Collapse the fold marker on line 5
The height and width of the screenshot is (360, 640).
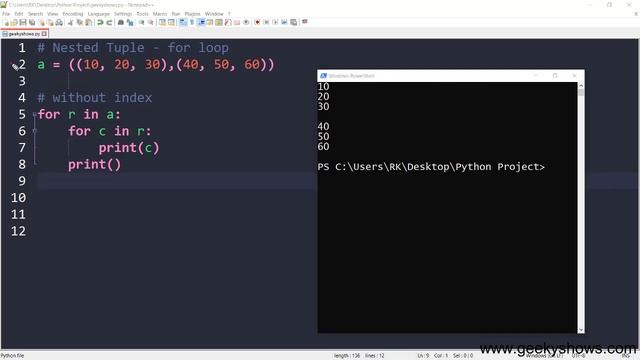35,115
